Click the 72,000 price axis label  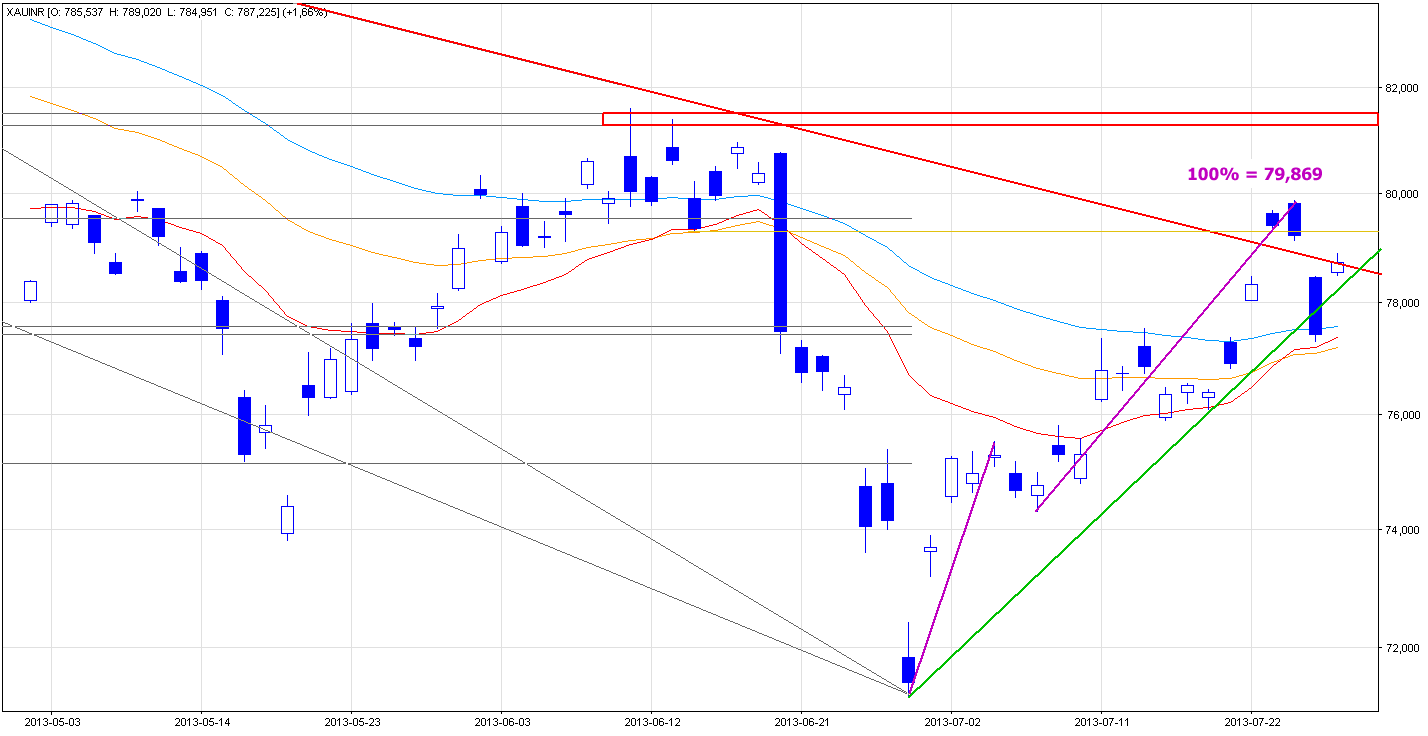pos(1403,648)
